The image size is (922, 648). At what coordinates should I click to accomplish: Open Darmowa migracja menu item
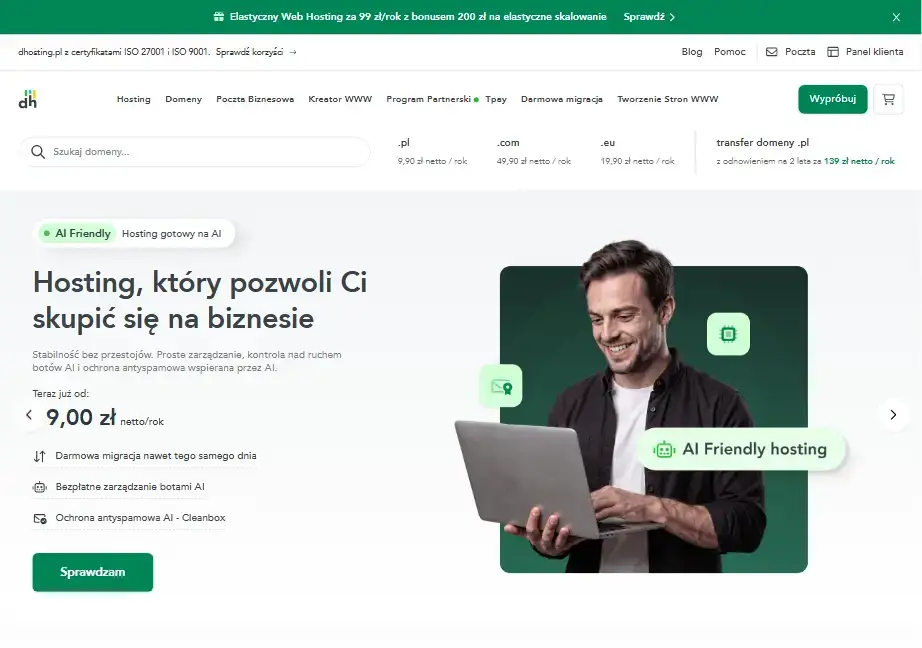pos(562,99)
